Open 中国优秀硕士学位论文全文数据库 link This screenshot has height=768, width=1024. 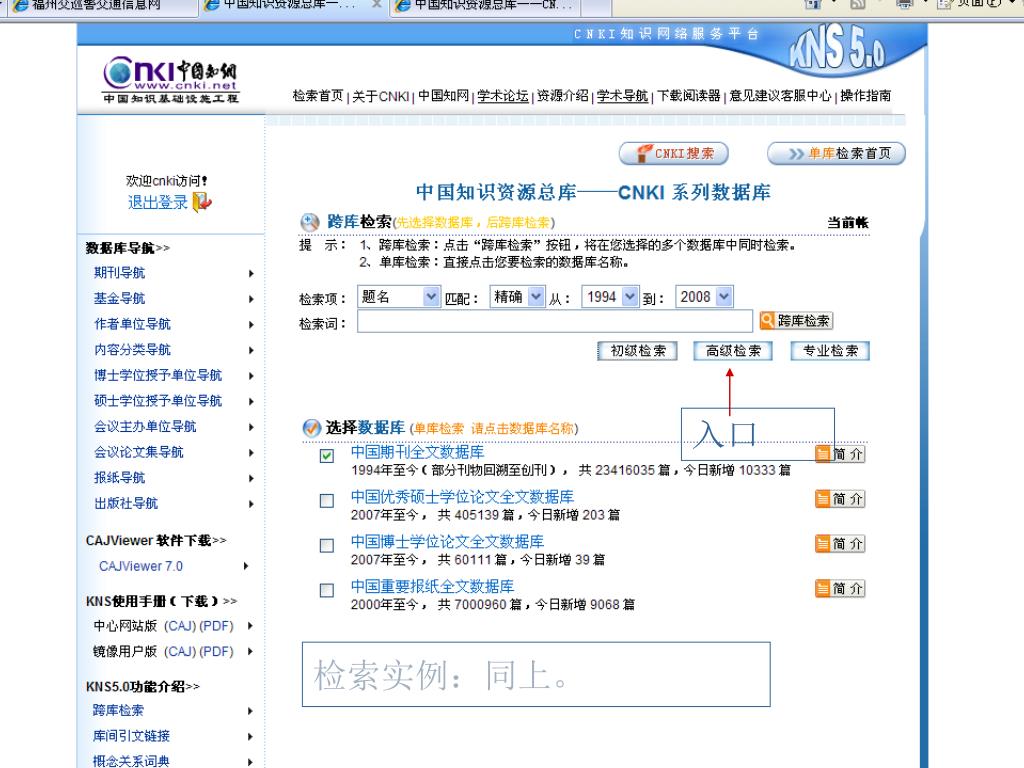[x=462, y=497]
